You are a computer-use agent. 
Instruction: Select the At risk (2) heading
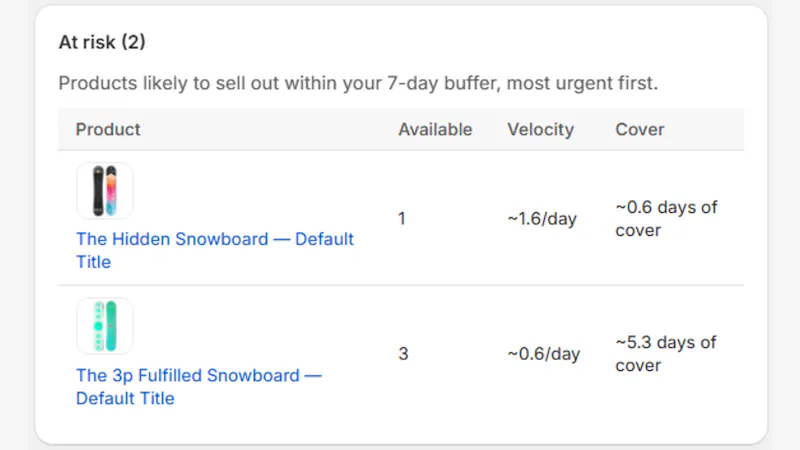tap(102, 42)
